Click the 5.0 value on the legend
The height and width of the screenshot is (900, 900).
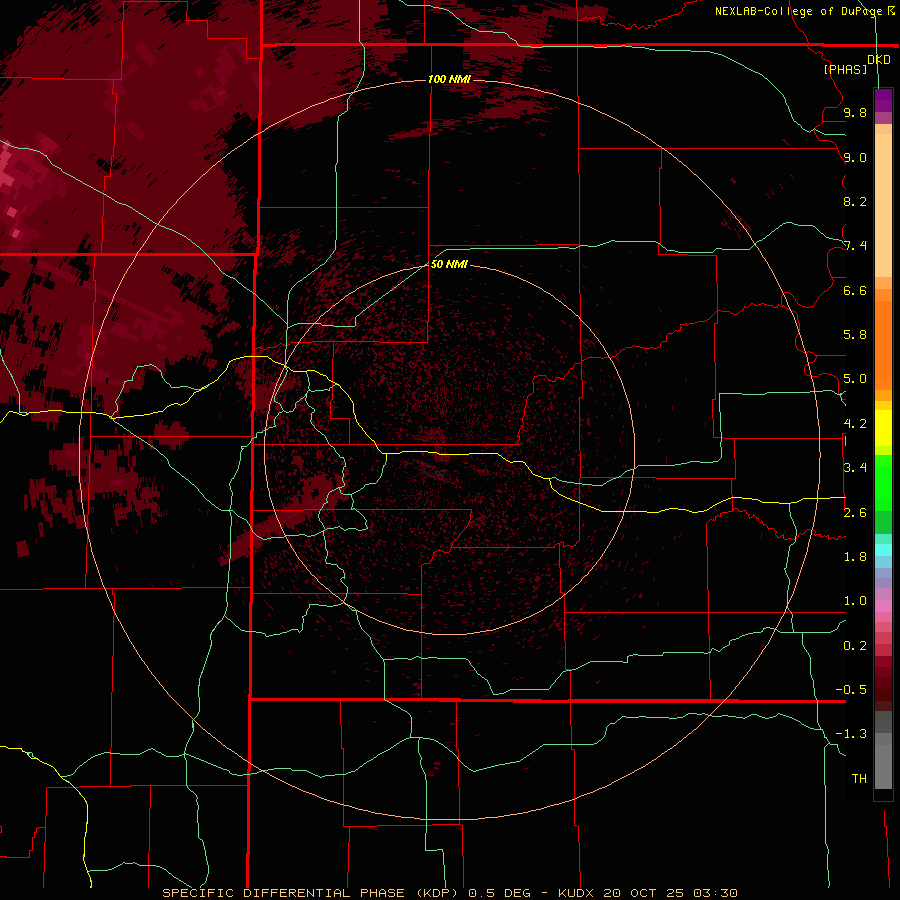click(855, 379)
